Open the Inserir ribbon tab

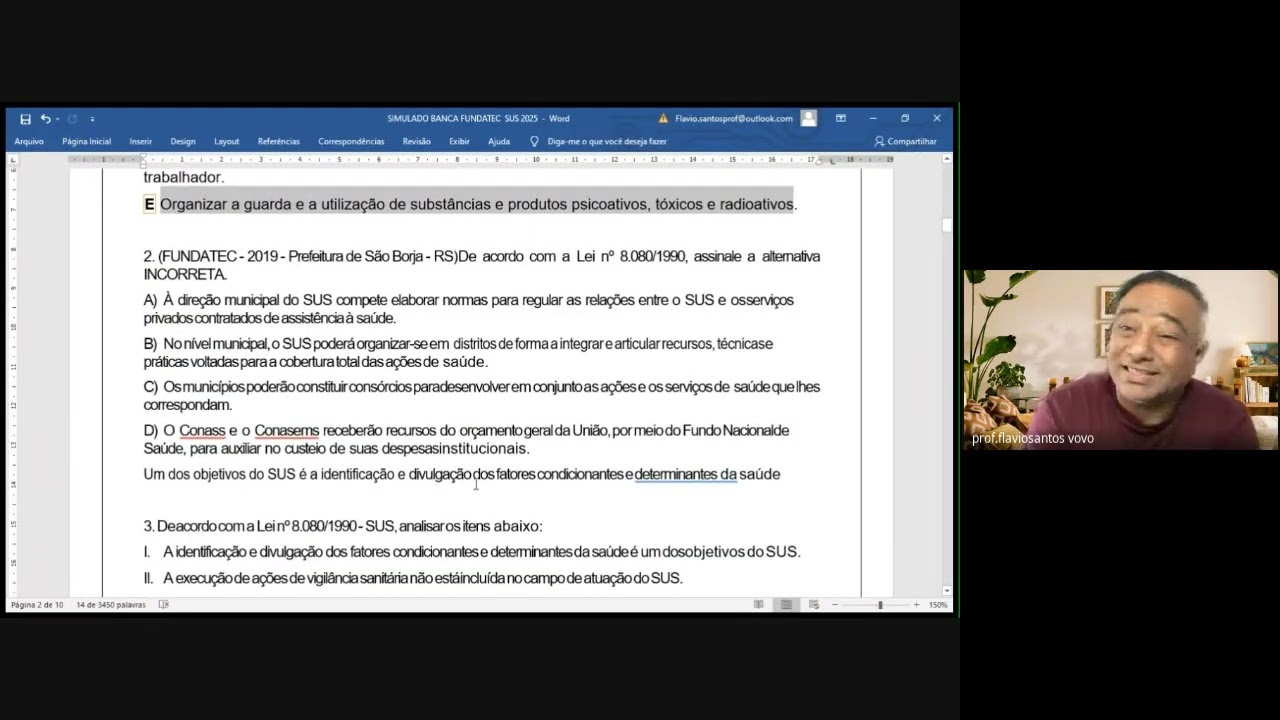point(141,142)
